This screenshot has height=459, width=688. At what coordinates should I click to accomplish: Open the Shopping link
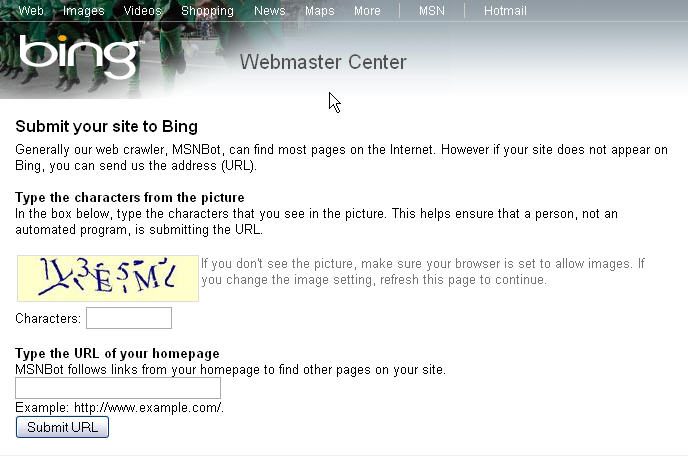point(207,11)
